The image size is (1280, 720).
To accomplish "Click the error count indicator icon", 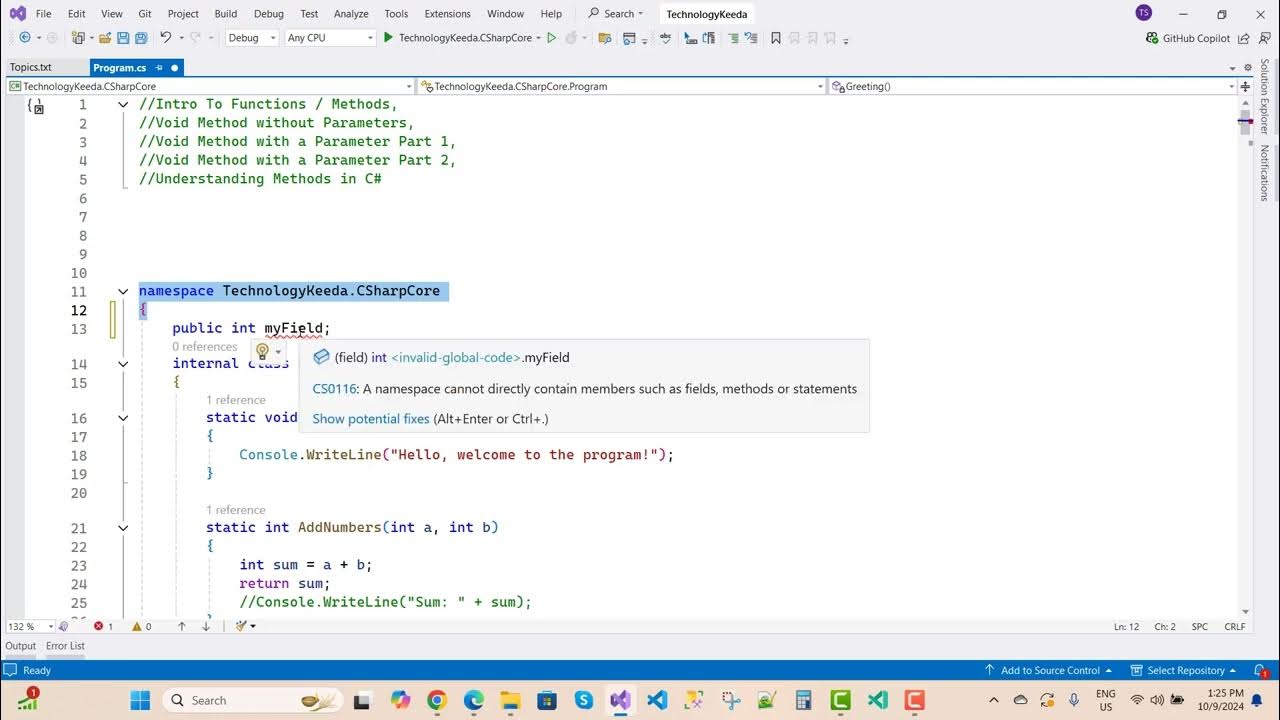I will 99,626.
